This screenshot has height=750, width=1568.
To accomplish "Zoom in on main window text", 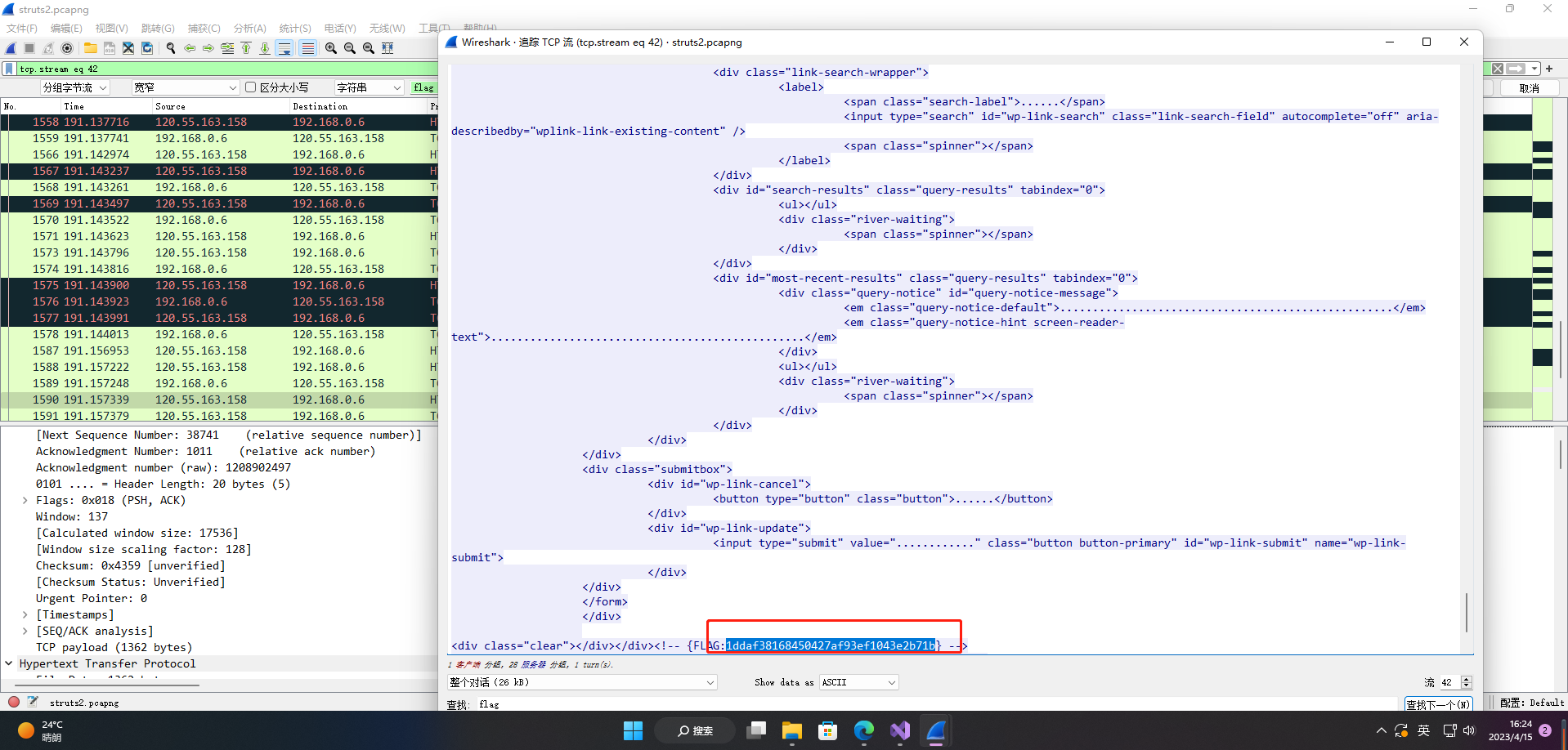I will pos(331,48).
